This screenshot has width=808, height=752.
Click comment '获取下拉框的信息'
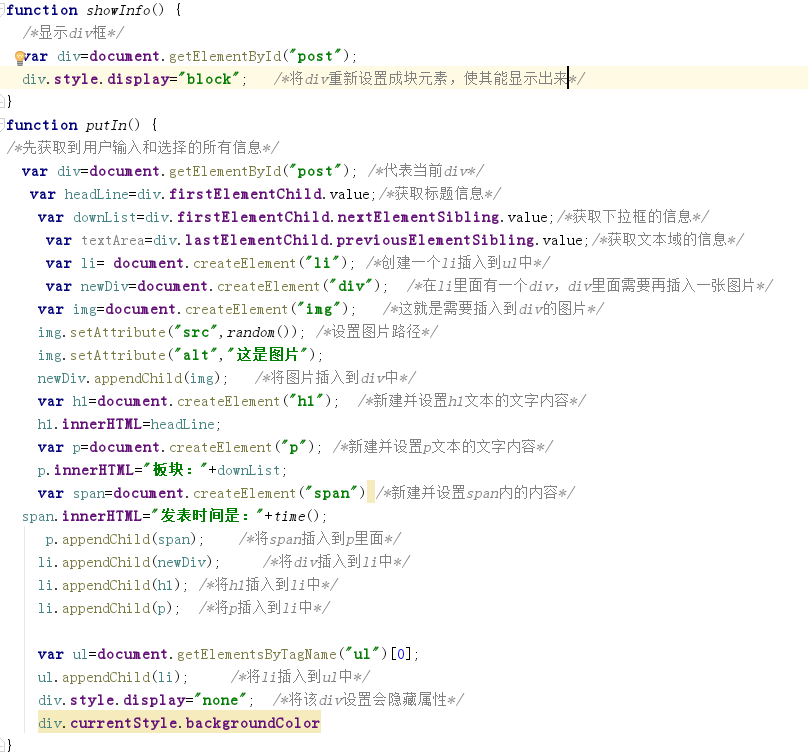tap(632, 216)
